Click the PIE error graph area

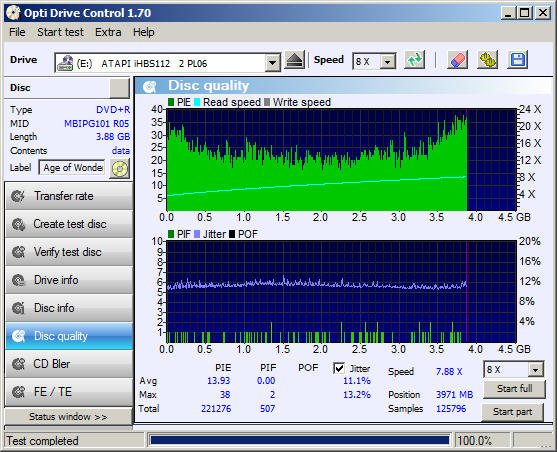point(341,160)
